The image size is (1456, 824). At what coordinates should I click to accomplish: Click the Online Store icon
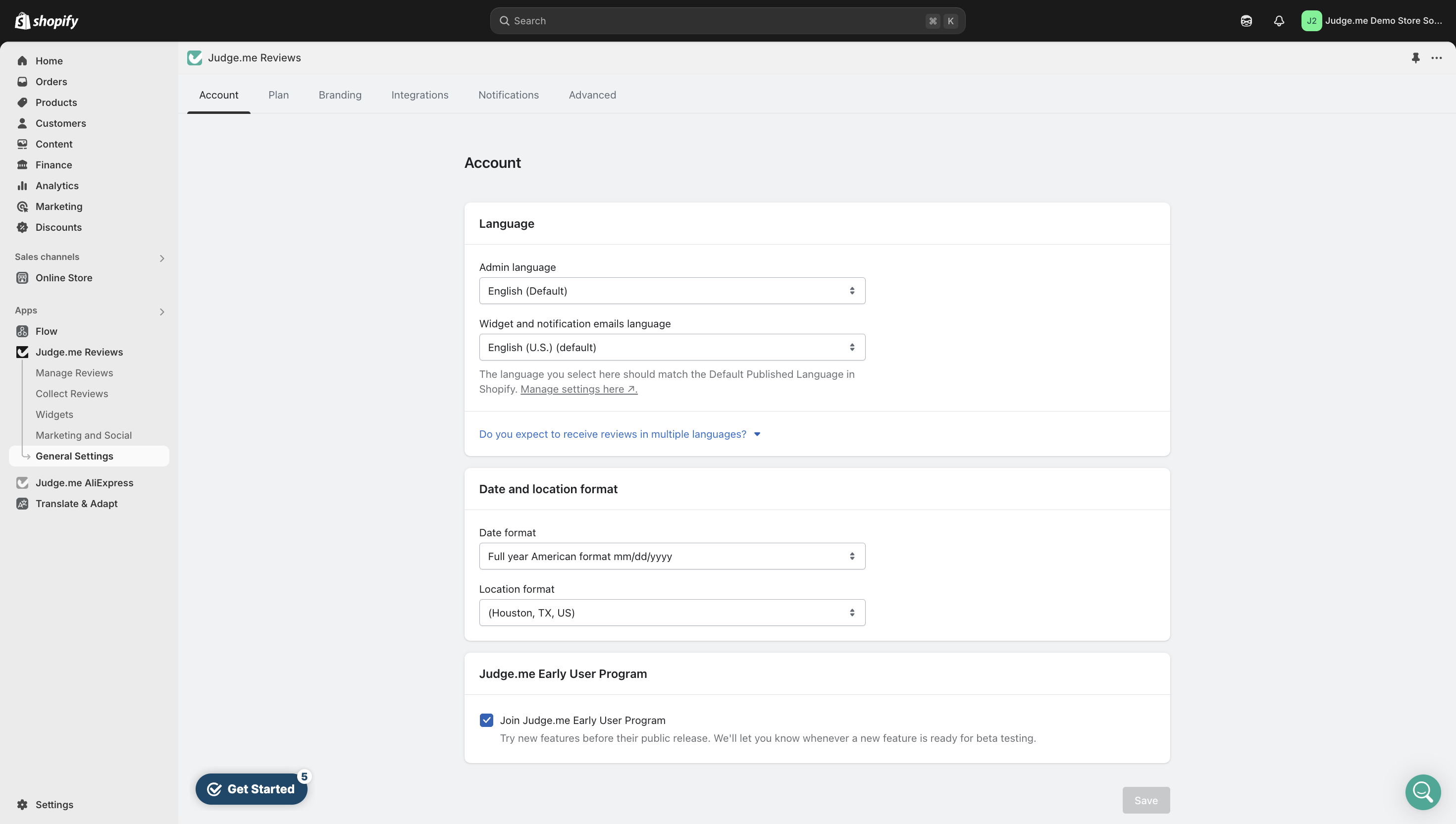(x=22, y=278)
